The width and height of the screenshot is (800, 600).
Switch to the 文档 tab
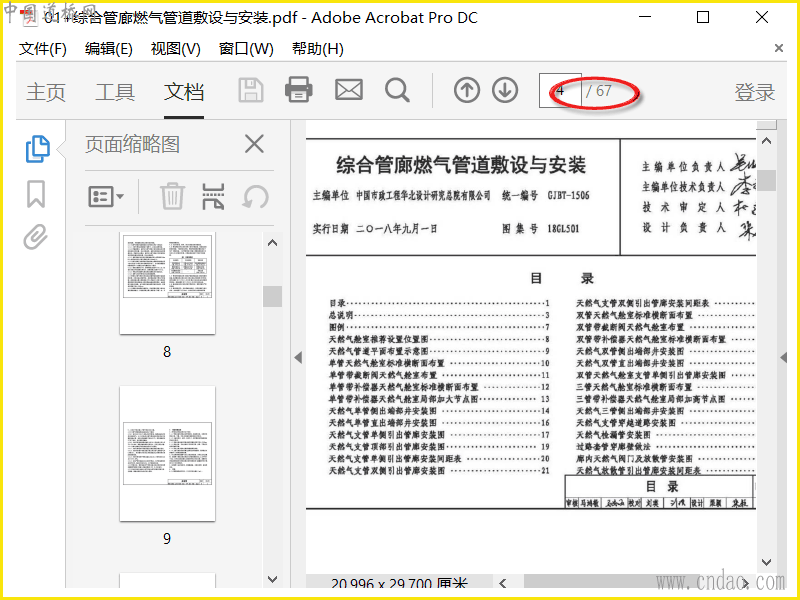[184, 92]
